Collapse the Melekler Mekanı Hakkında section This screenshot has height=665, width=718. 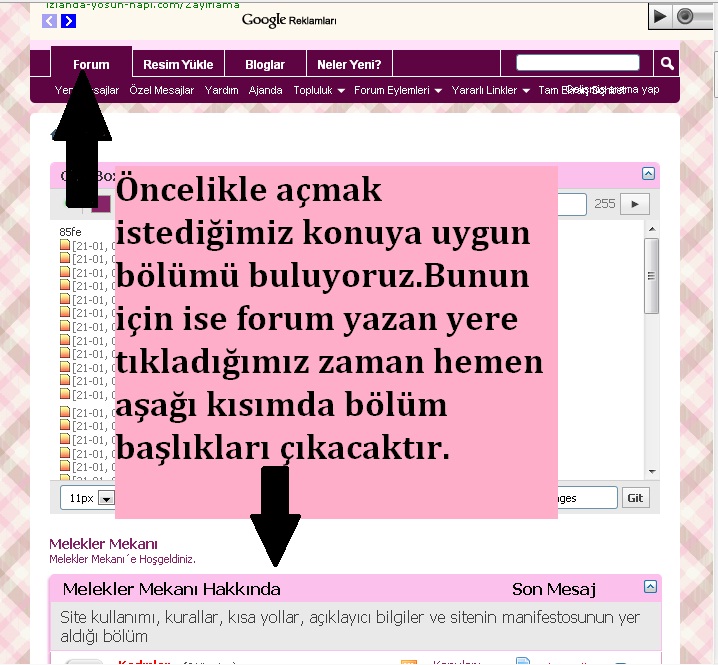tap(649, 587)
